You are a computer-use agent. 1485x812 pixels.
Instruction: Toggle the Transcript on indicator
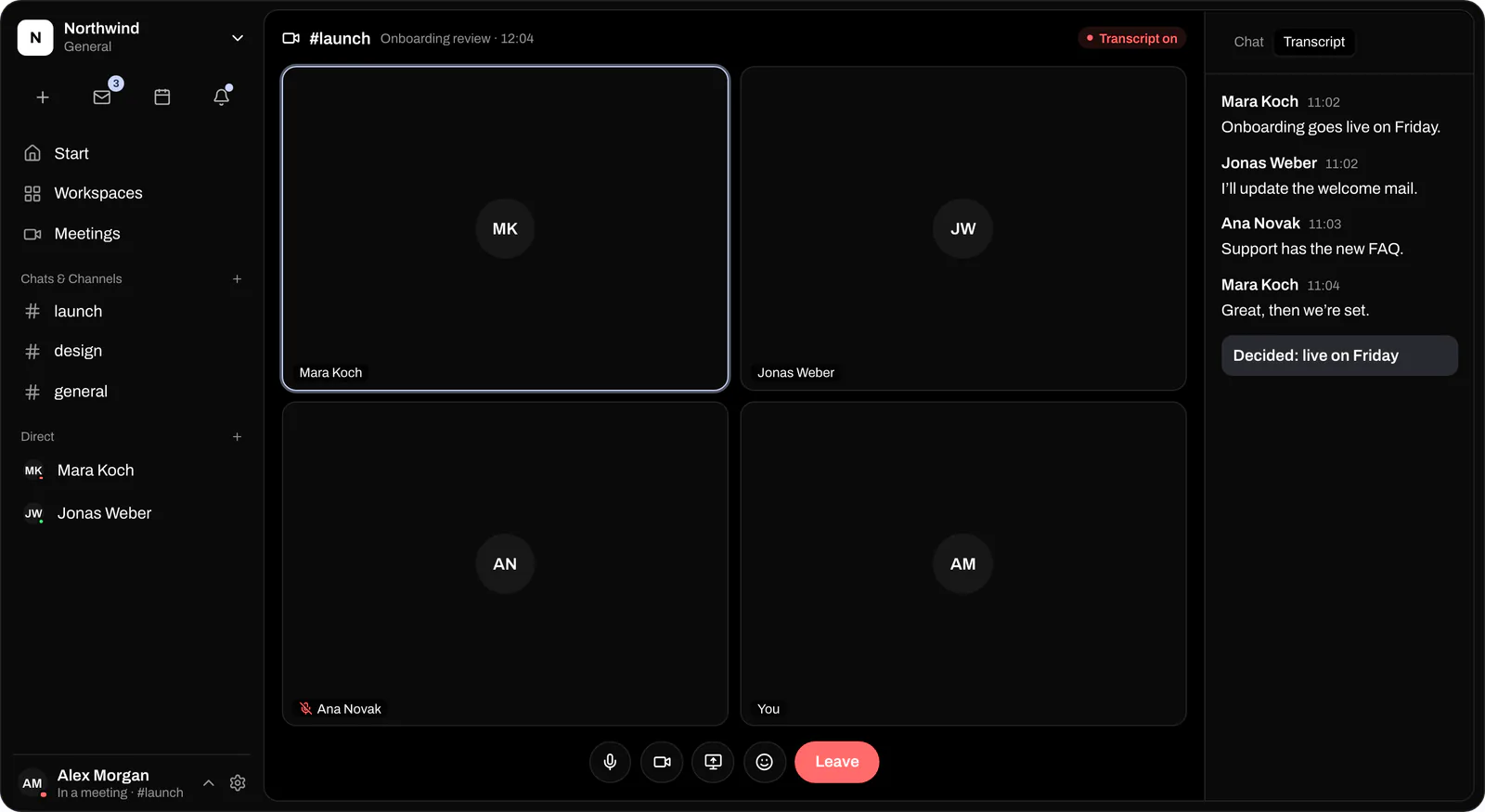tap(1131, 38)
